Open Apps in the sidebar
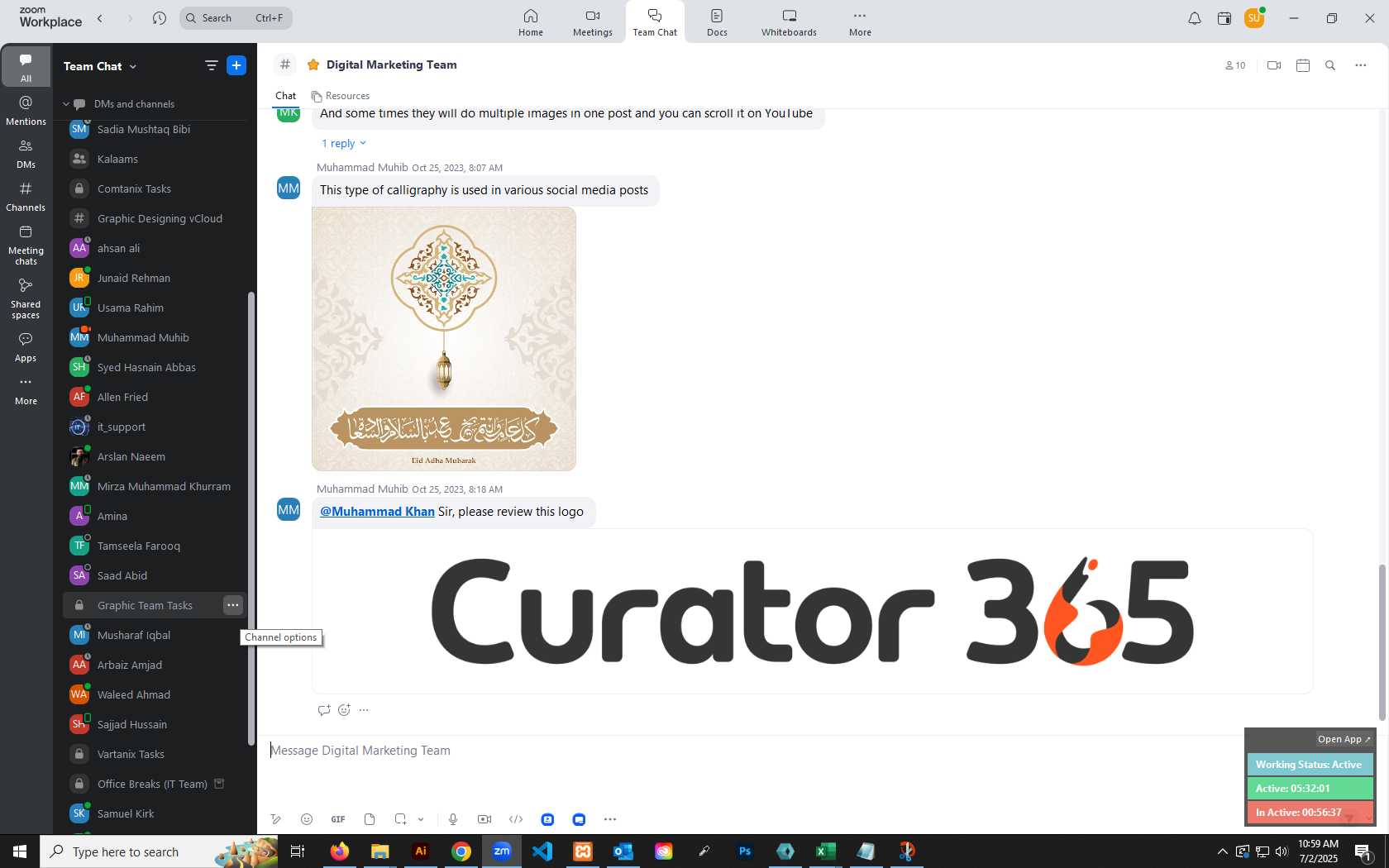 pyautogui.click(x=26, y=347)
